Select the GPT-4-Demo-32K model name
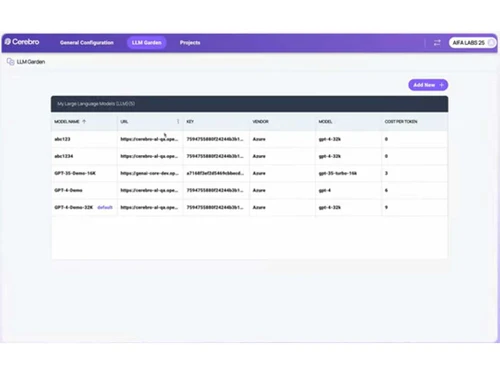 click(74, 207)
